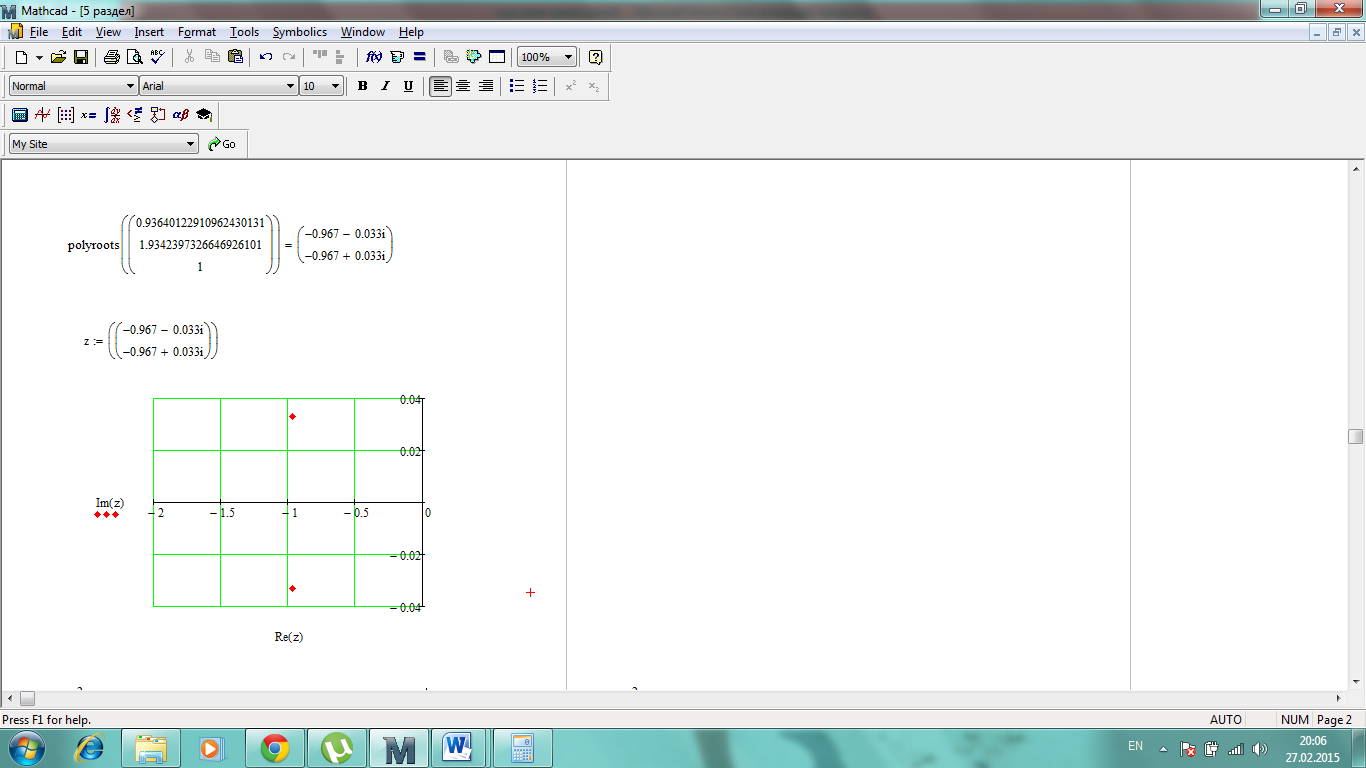Viewport: 1366px width, 768px height.
Task: Toggle bold formatting
Action: [362, 86]
